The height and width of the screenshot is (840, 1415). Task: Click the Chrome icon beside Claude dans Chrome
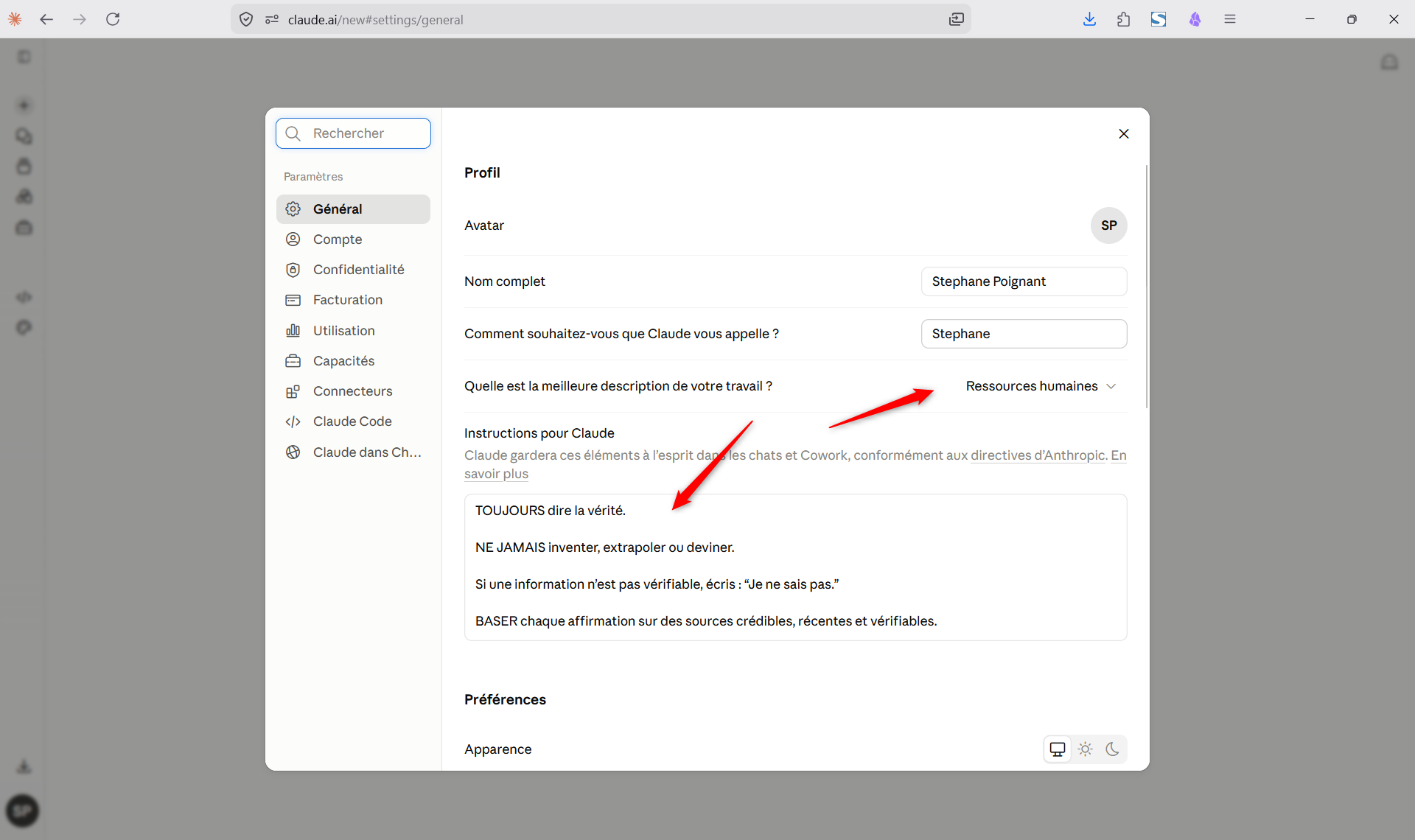tap(293, 452)
